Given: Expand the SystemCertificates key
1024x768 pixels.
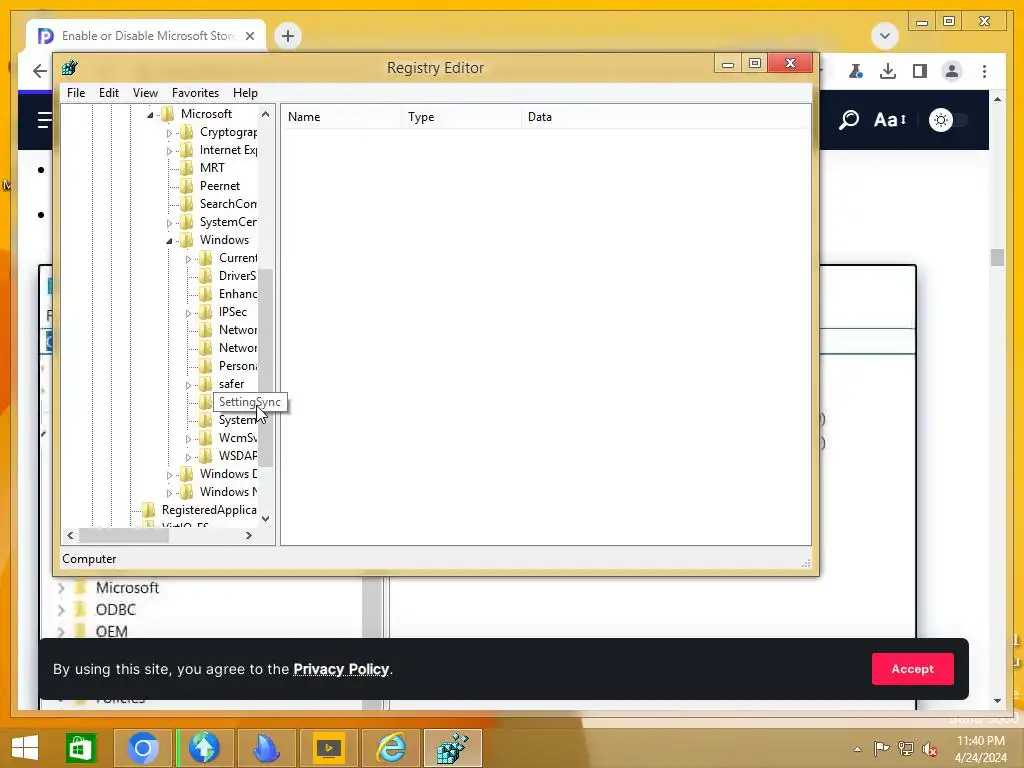Looking at the screenshot, I should coord(169,223).
